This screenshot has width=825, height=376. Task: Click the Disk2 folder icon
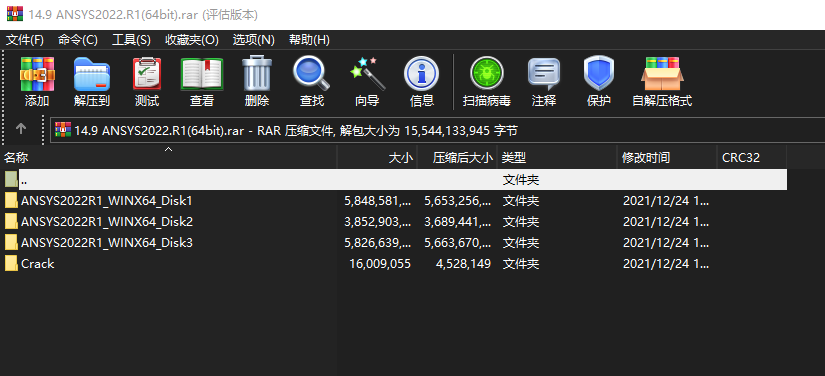click(x=11, y=221)
